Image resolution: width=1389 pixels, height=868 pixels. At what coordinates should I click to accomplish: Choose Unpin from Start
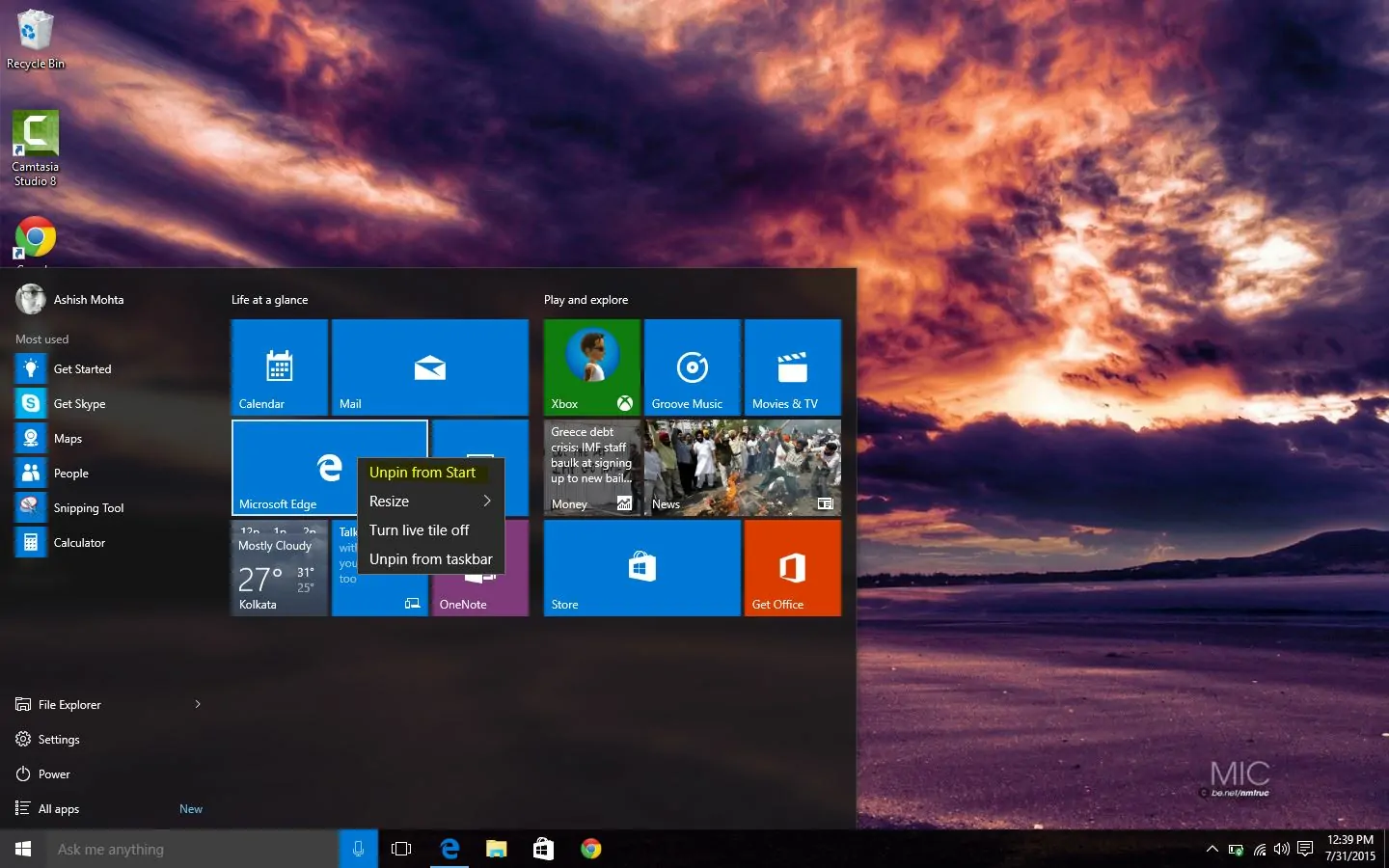(x=430, y=473)
